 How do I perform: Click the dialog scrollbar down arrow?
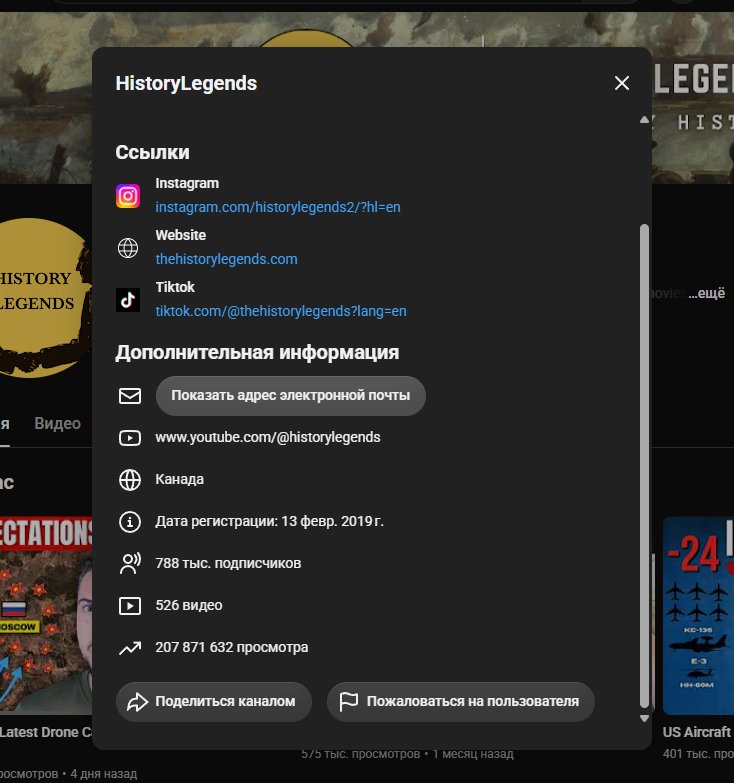[644, 719]
